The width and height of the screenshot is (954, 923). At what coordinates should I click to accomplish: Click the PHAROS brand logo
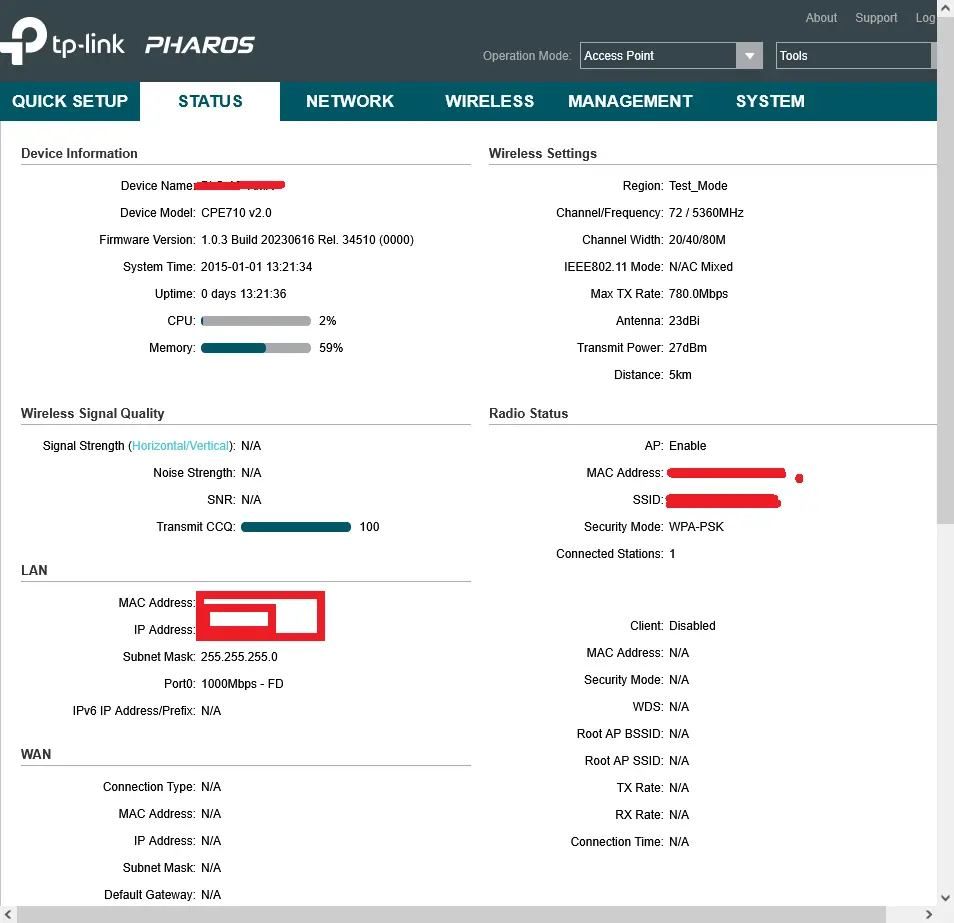200,45
